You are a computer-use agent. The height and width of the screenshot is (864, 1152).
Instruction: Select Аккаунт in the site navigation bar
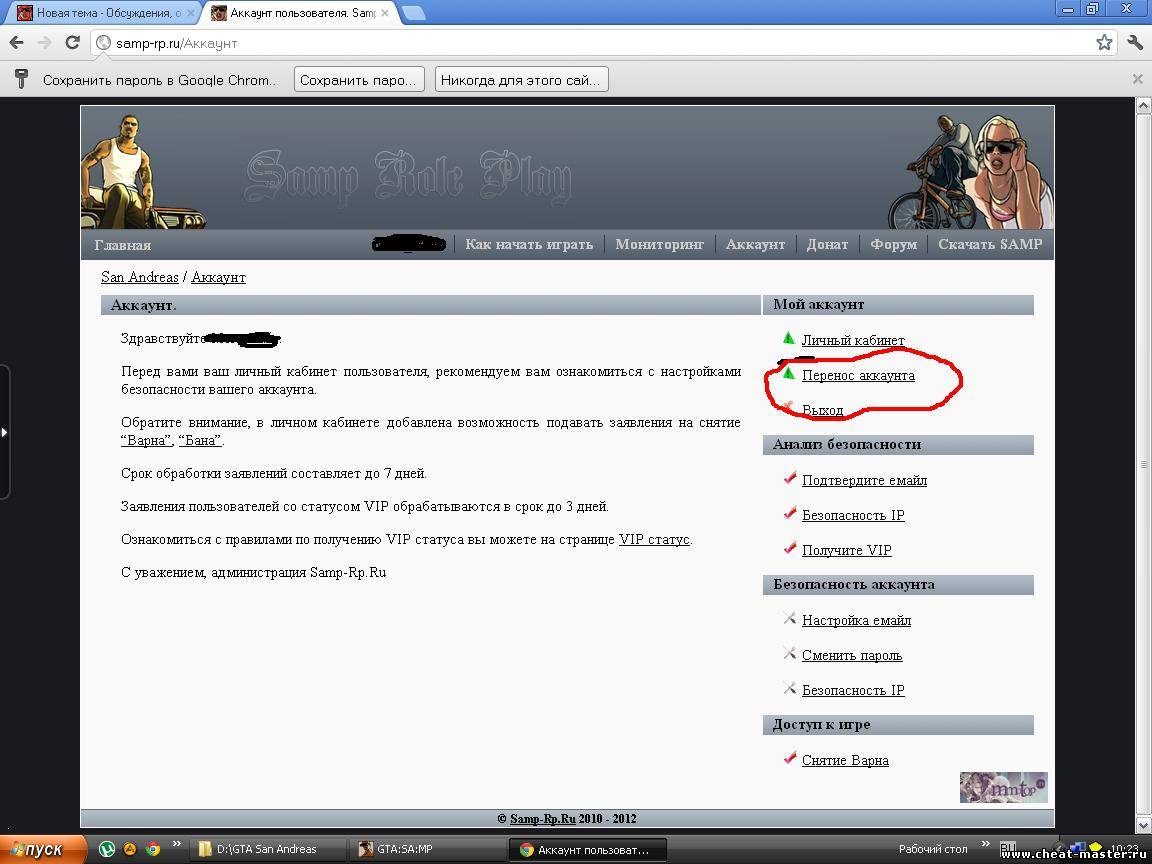[x=755, y=244]
